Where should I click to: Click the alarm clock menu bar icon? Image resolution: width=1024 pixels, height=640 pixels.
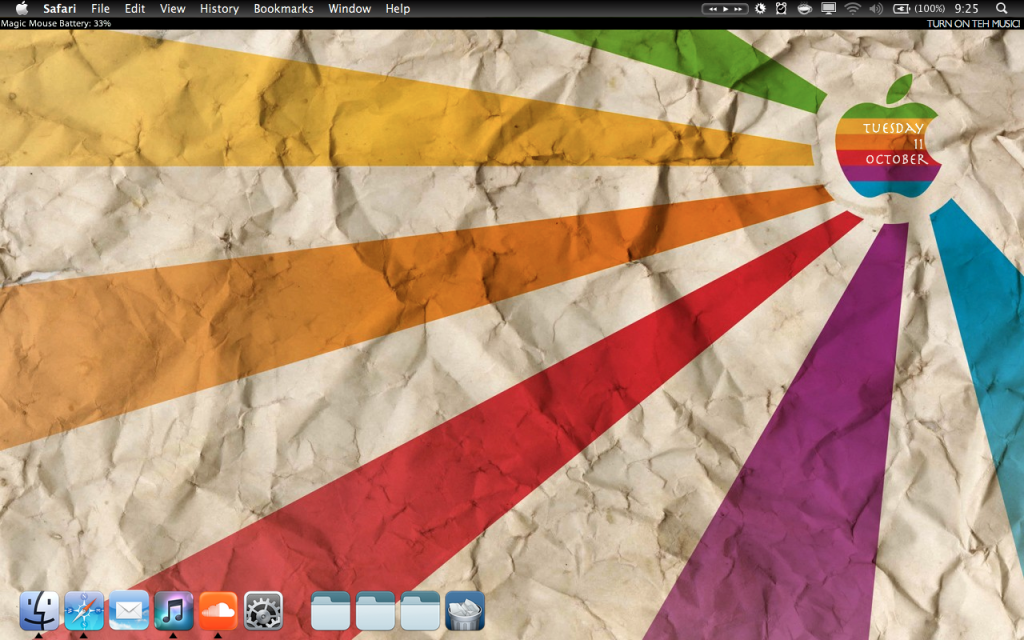coord(781,8)
